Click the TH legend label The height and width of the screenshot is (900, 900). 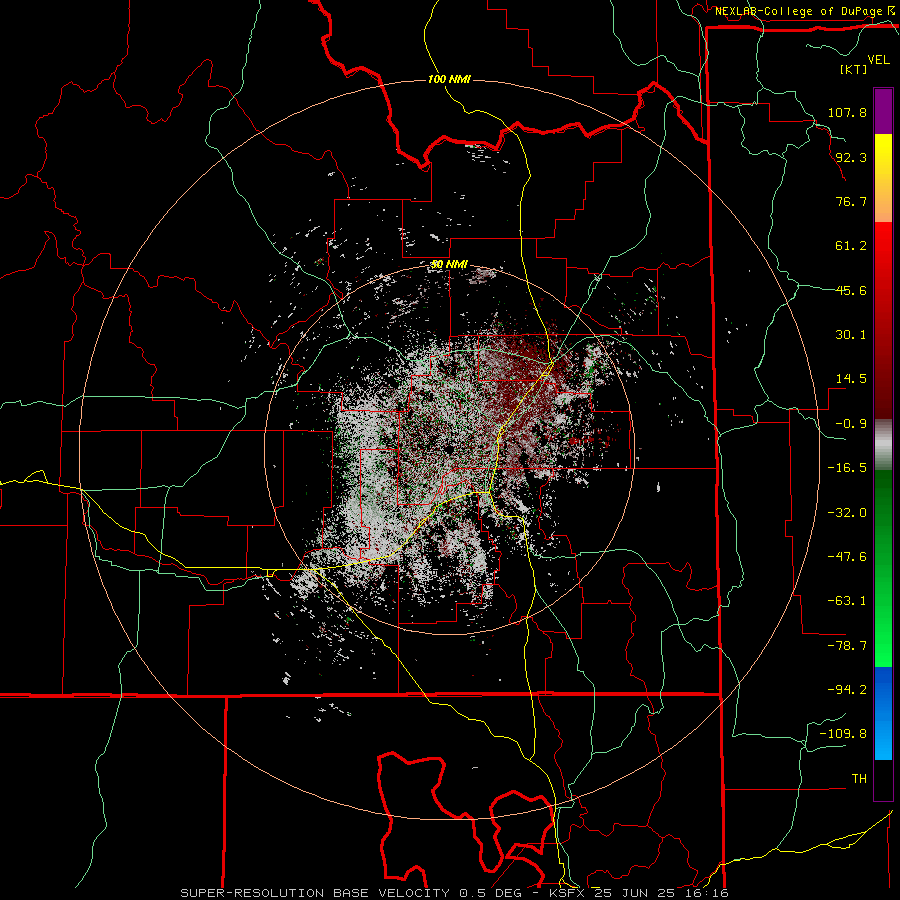point(859,779)
